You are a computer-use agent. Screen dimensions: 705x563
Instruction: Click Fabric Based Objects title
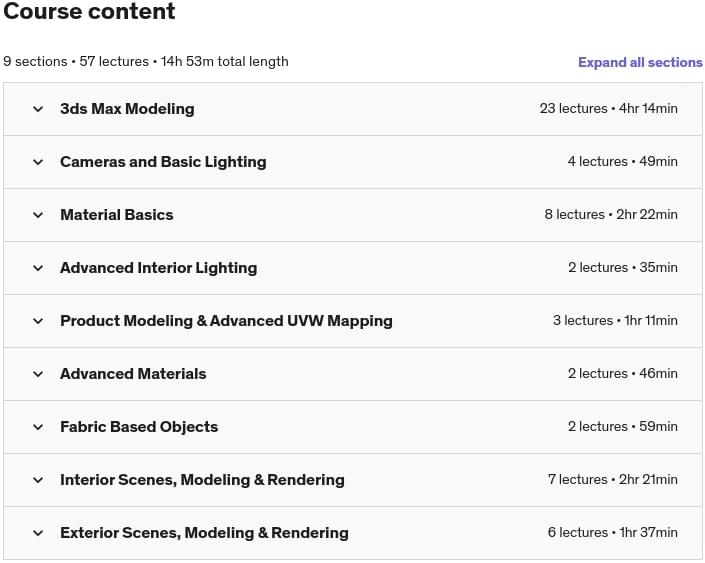point(139,427)
